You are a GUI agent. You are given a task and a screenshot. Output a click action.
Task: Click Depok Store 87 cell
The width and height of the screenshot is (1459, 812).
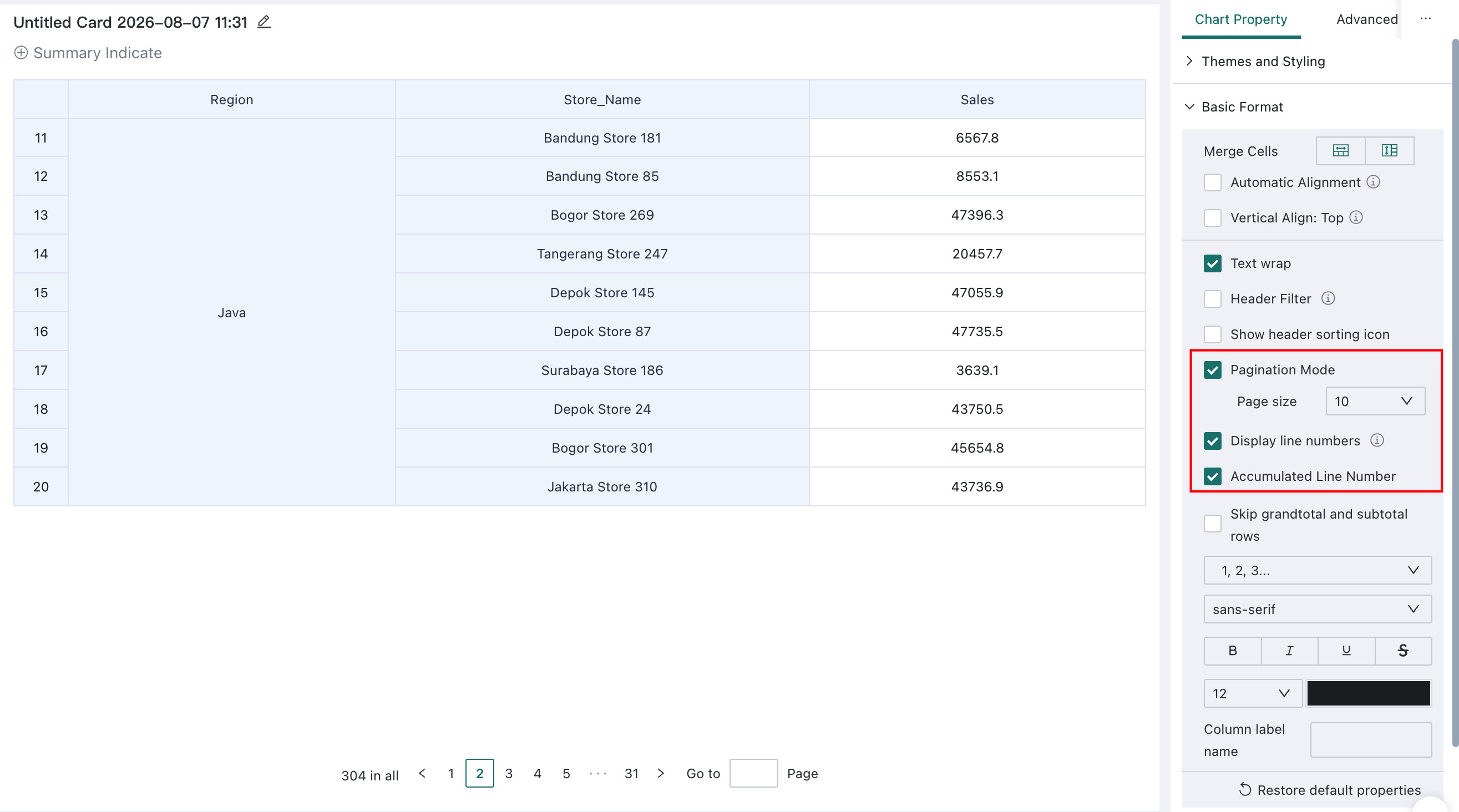(602, 331)
